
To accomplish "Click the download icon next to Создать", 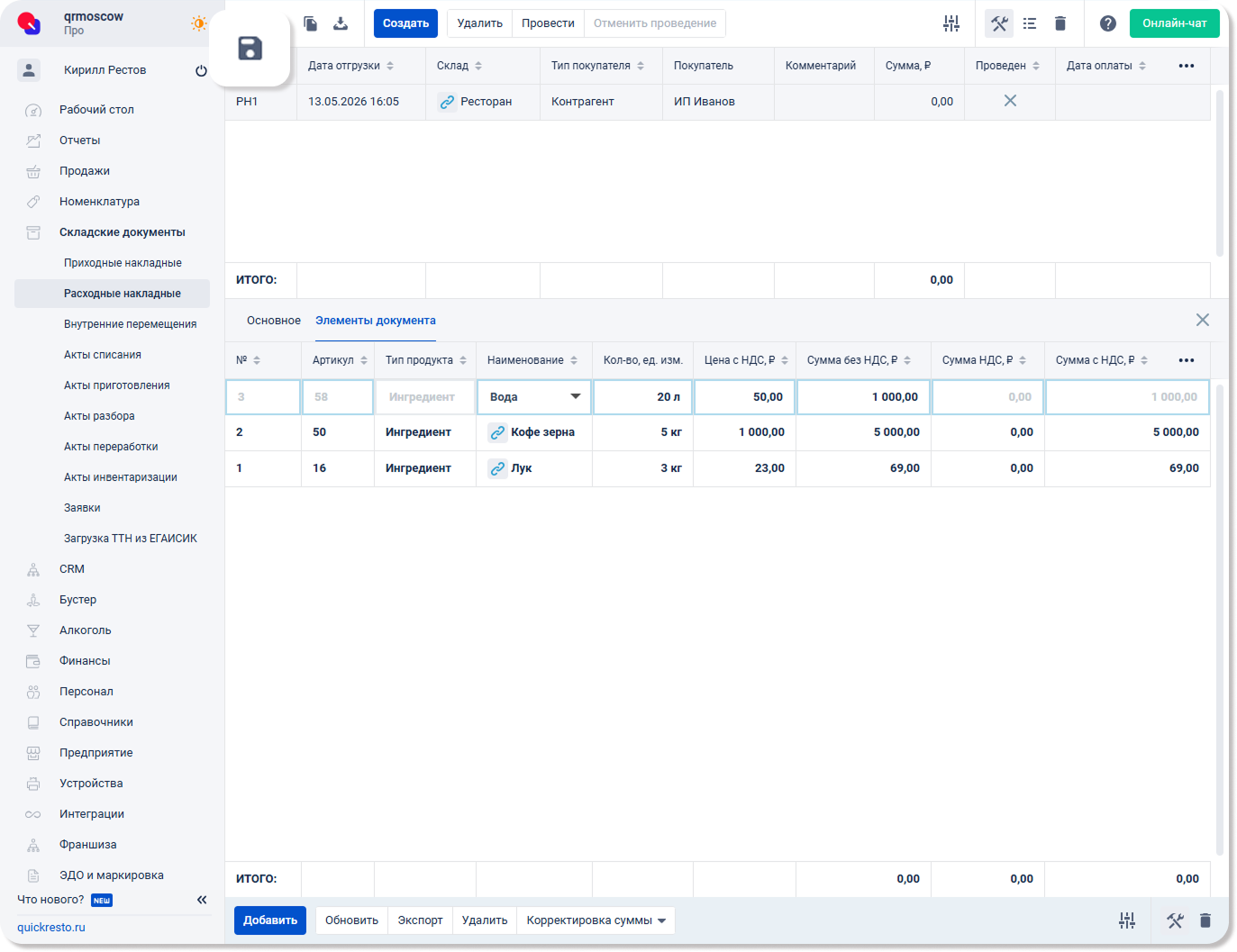I will coord(341,23).
